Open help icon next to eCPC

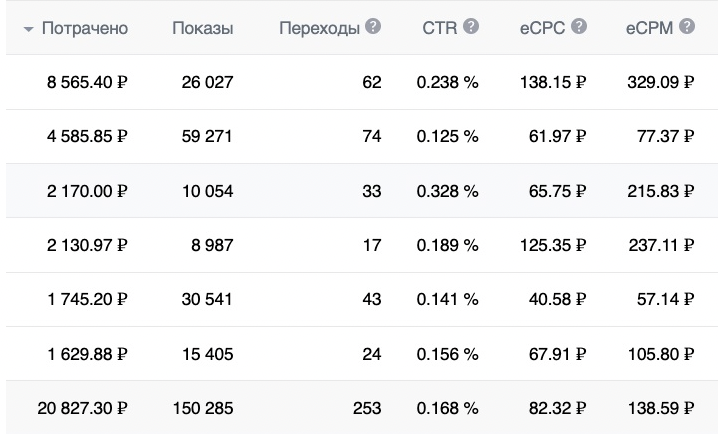tap(579, 26)
